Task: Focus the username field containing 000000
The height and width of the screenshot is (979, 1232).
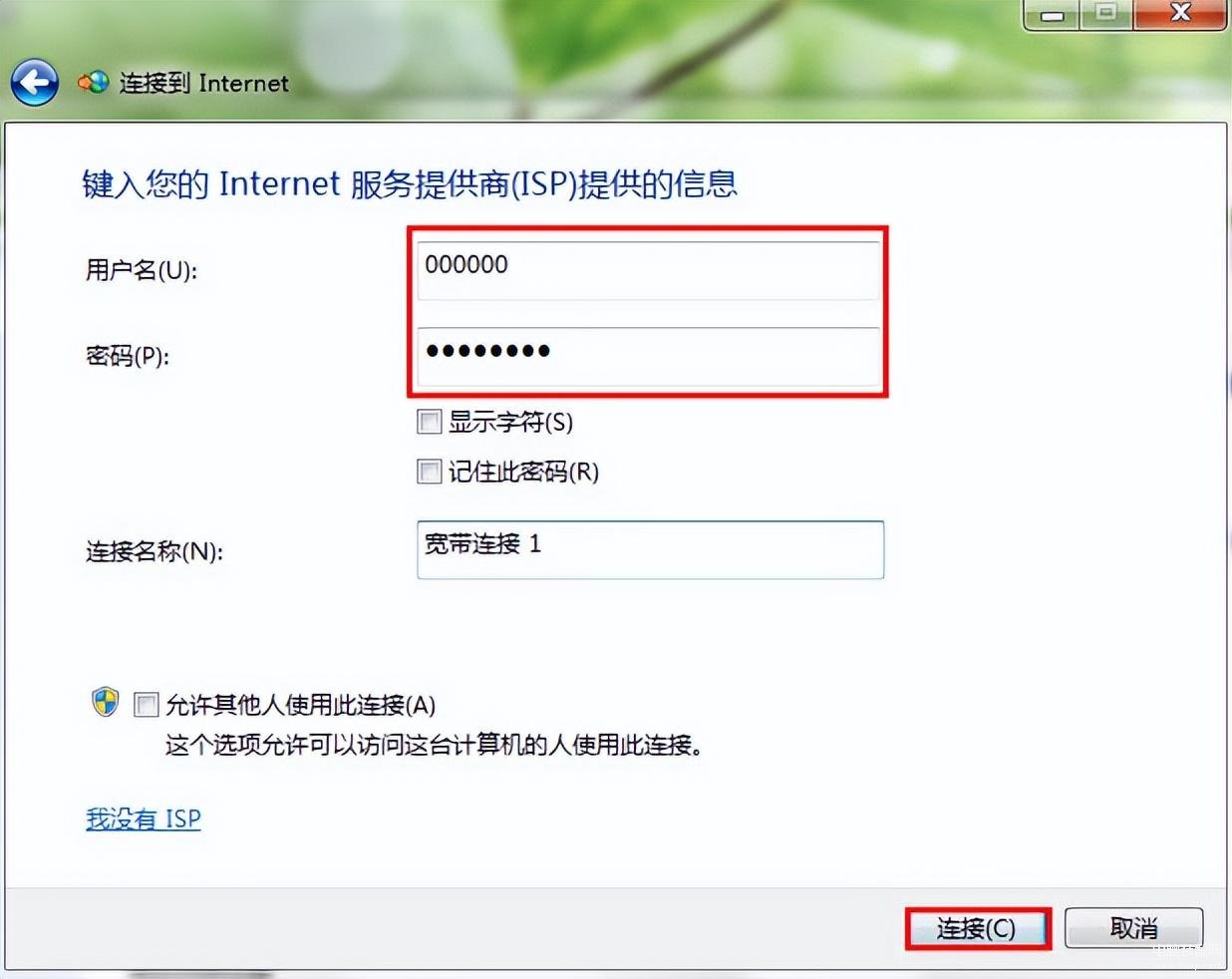Action: (x=649, y=270)
